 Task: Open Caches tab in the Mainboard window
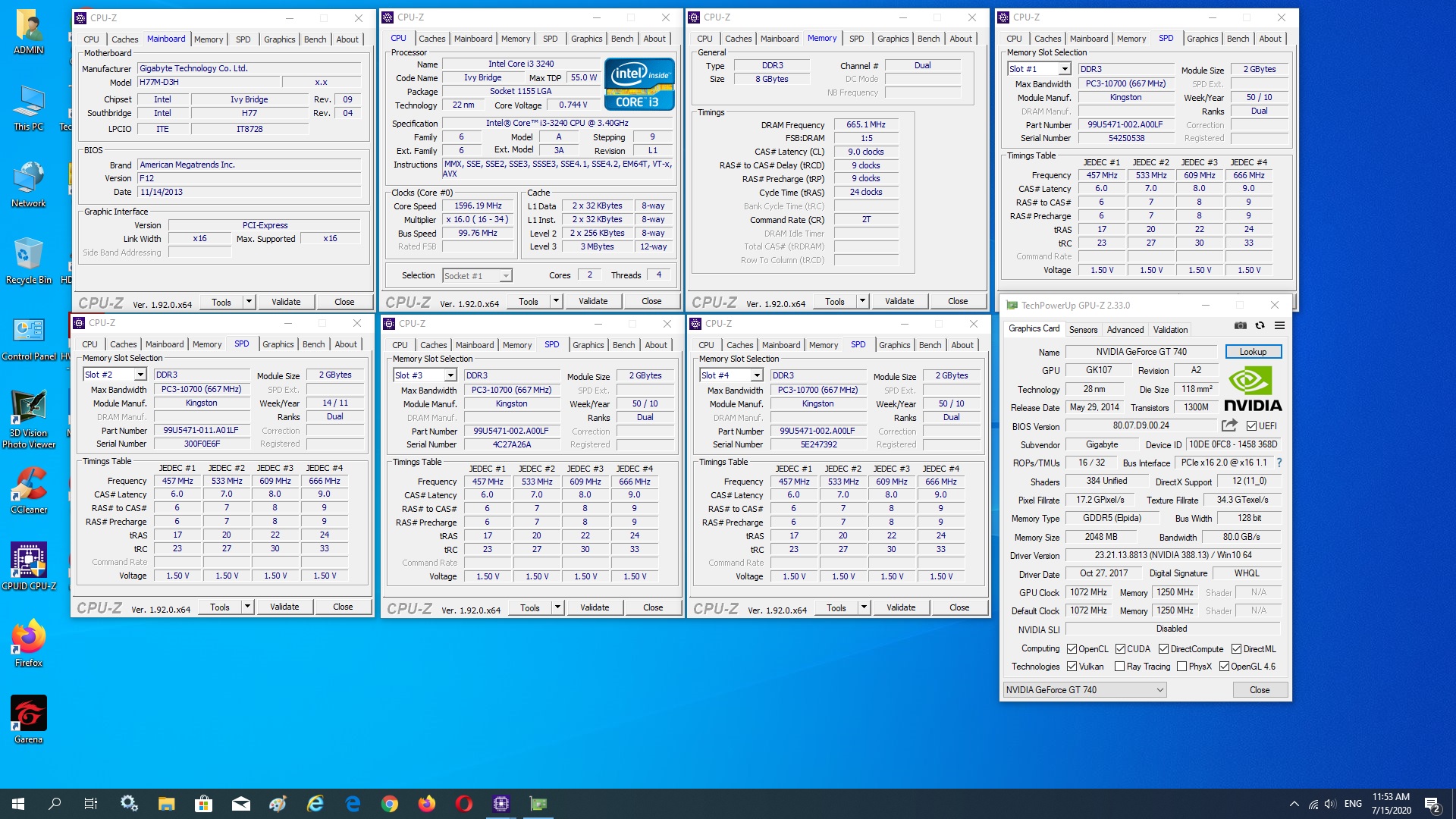(125, 39)
